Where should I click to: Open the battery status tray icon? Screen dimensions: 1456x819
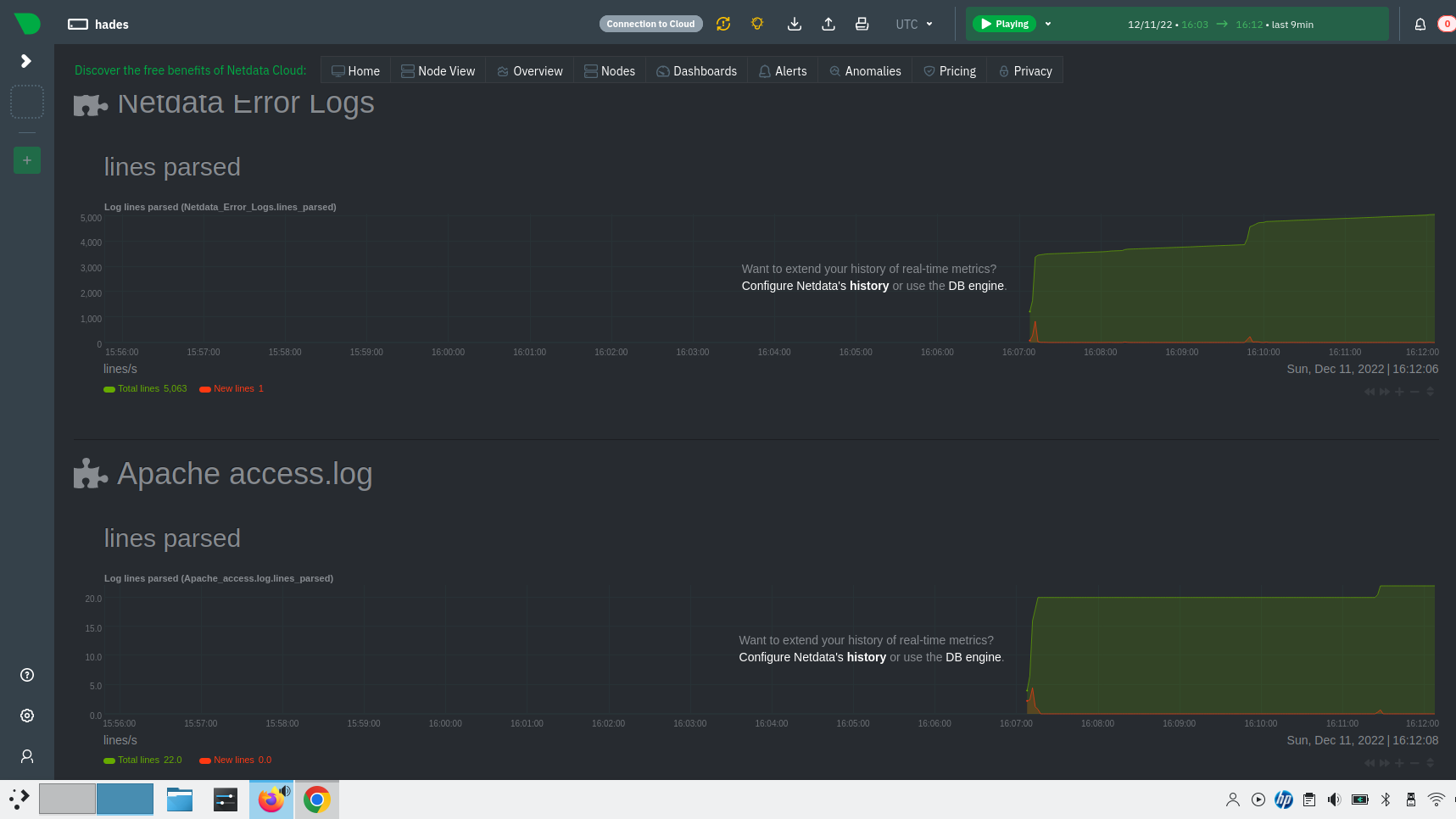1360,799
